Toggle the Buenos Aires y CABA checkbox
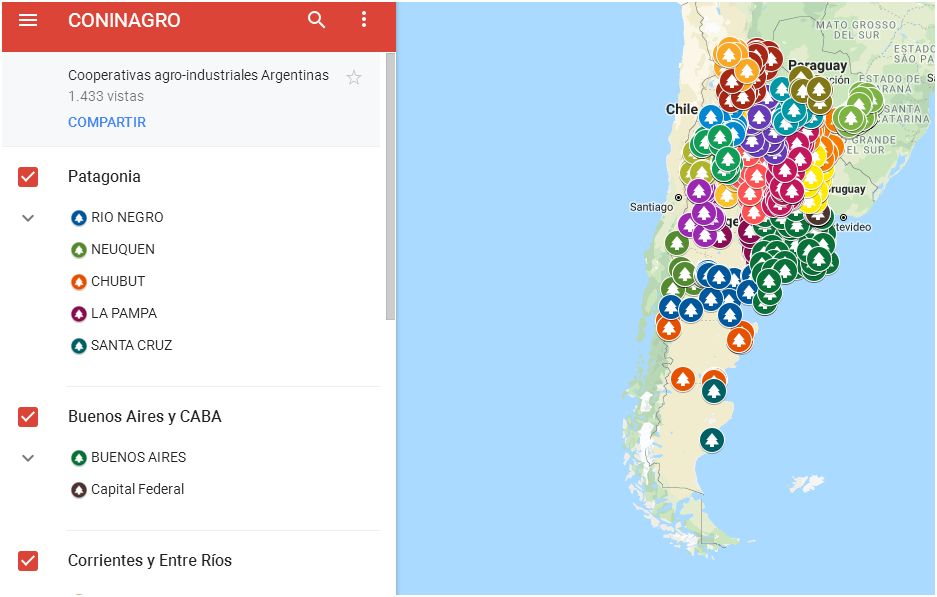 (28, 417)
